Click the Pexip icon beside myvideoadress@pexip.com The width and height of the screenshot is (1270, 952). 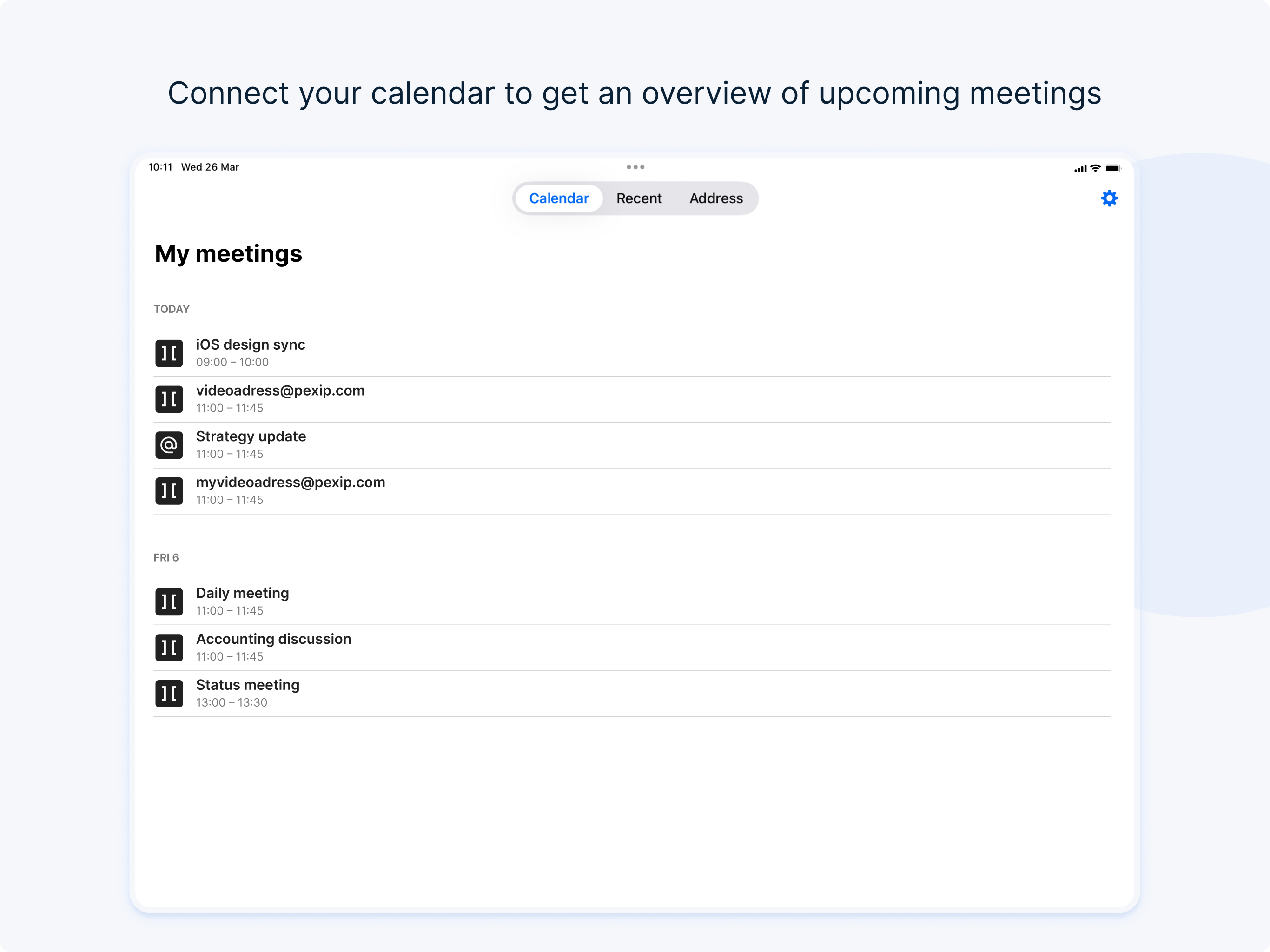169,491
